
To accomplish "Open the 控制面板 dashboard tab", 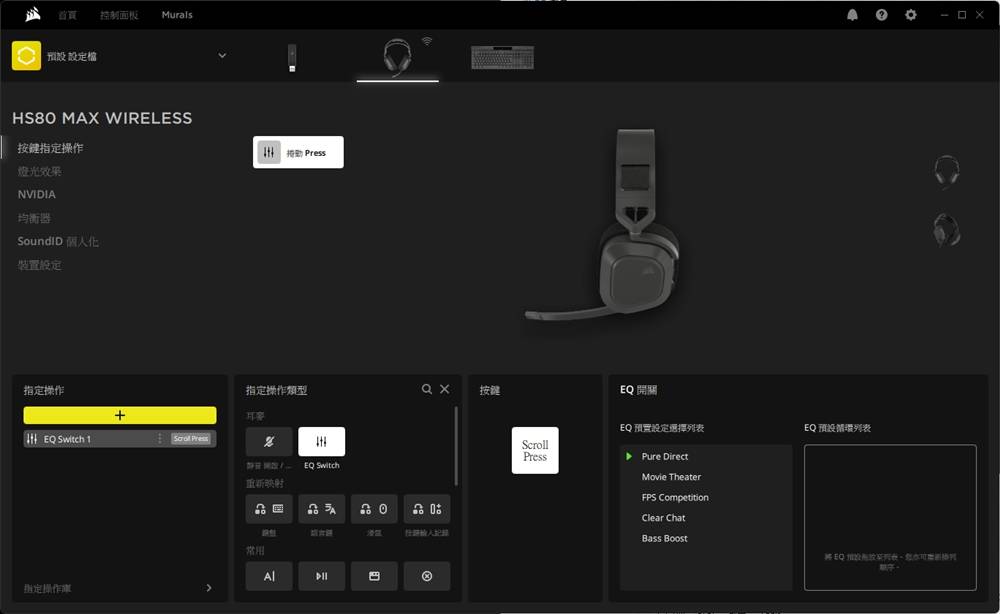I will (x=119, y=15).
